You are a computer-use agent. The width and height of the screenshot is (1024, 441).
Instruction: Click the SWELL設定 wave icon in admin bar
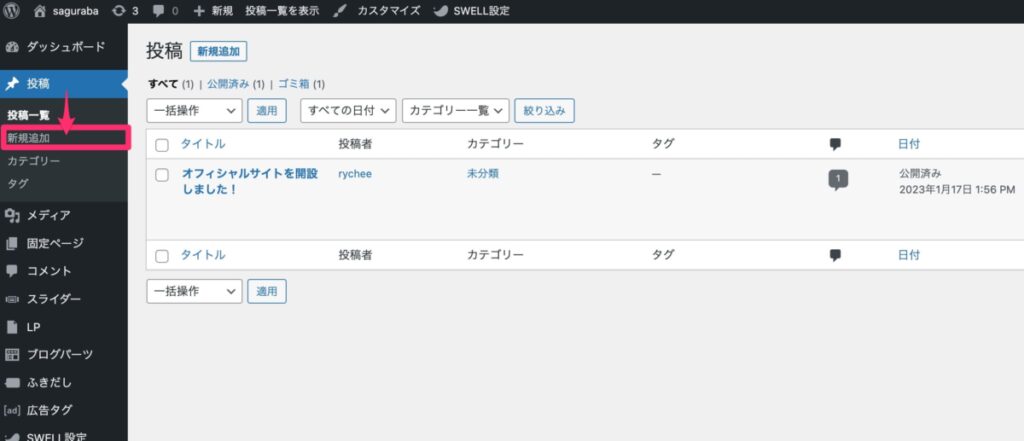441,11
